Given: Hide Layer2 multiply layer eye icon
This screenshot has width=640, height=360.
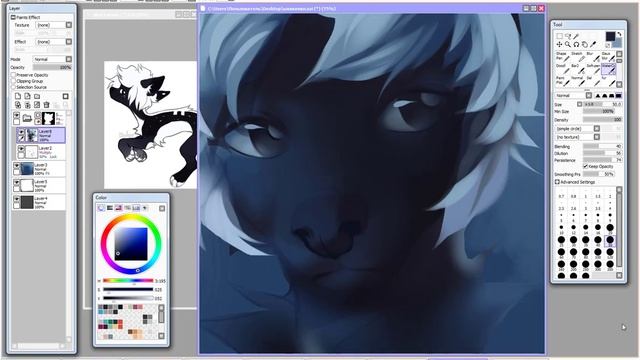Looking at the screenshot, I should (21, 149).
